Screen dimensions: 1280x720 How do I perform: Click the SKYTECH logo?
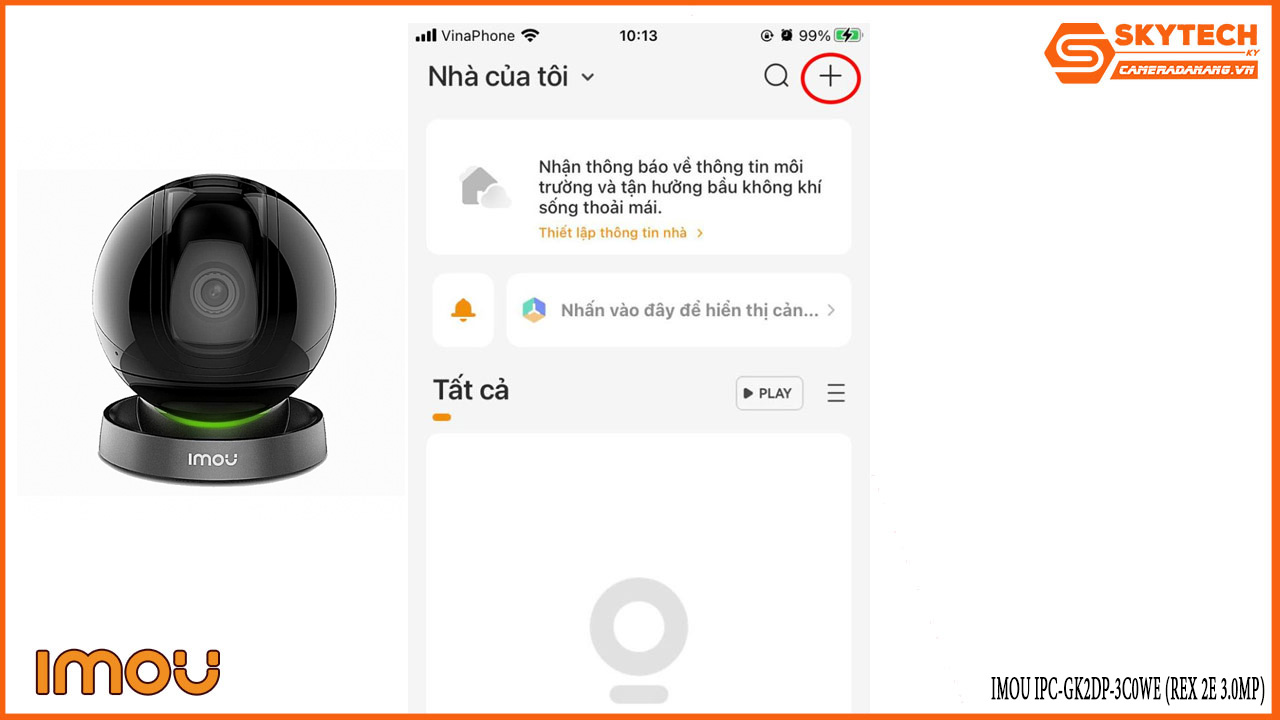pyautogui.click(x=1151, y=53)
